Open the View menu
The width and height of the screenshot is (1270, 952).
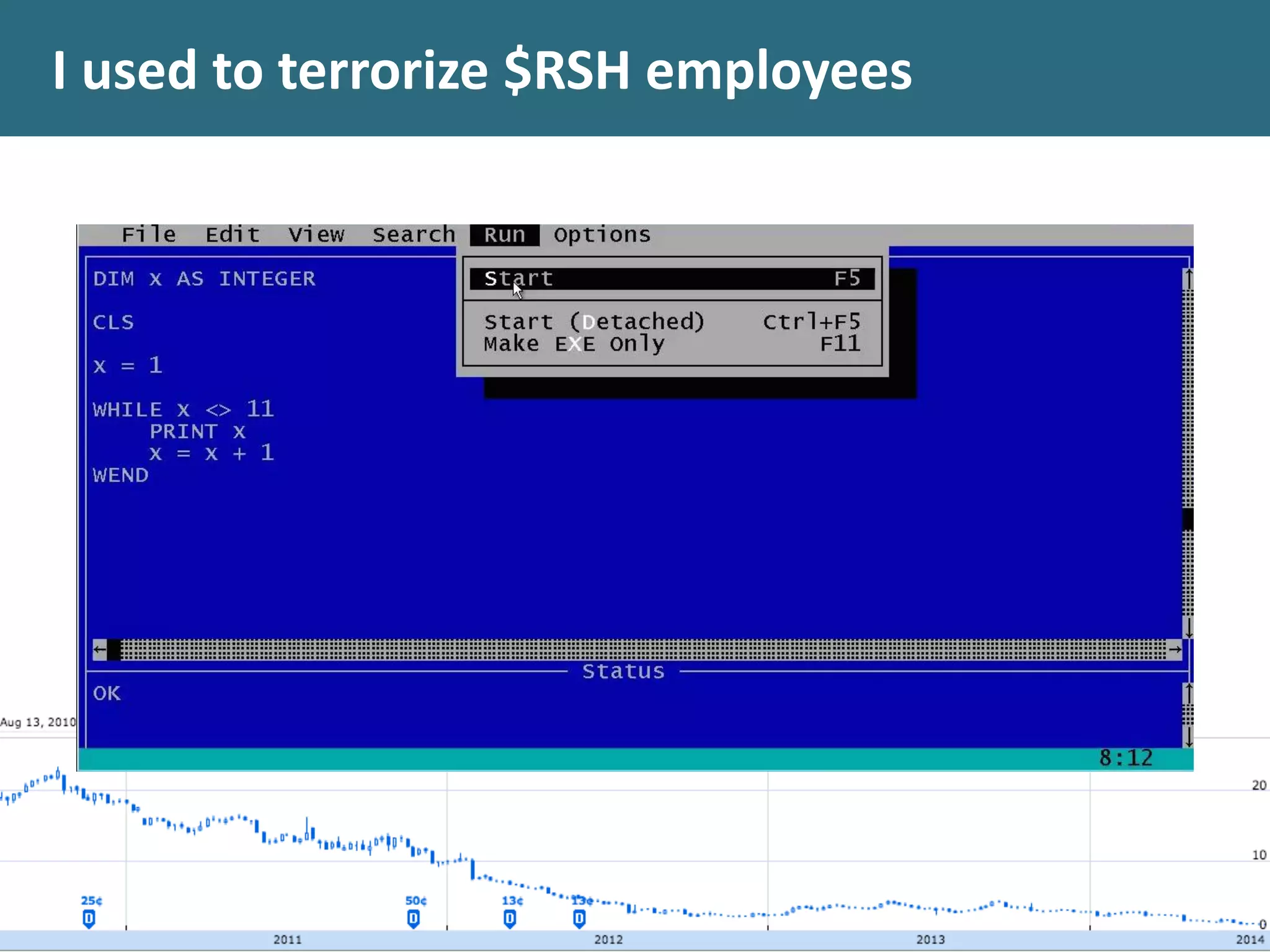[x=316, y=235]
